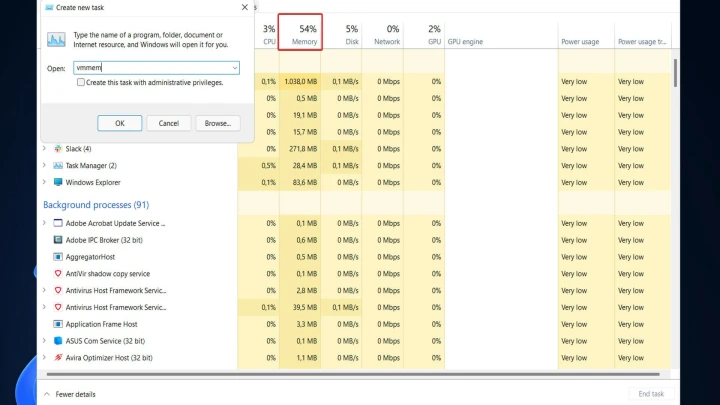
Task: Click the Application Frame Host icon
Action: coord(58,324)
